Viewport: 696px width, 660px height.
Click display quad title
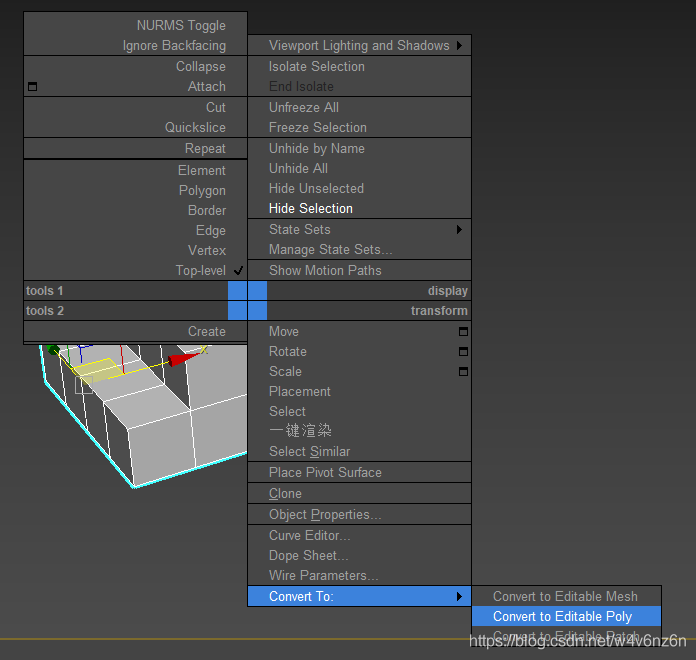coord(447,291)
